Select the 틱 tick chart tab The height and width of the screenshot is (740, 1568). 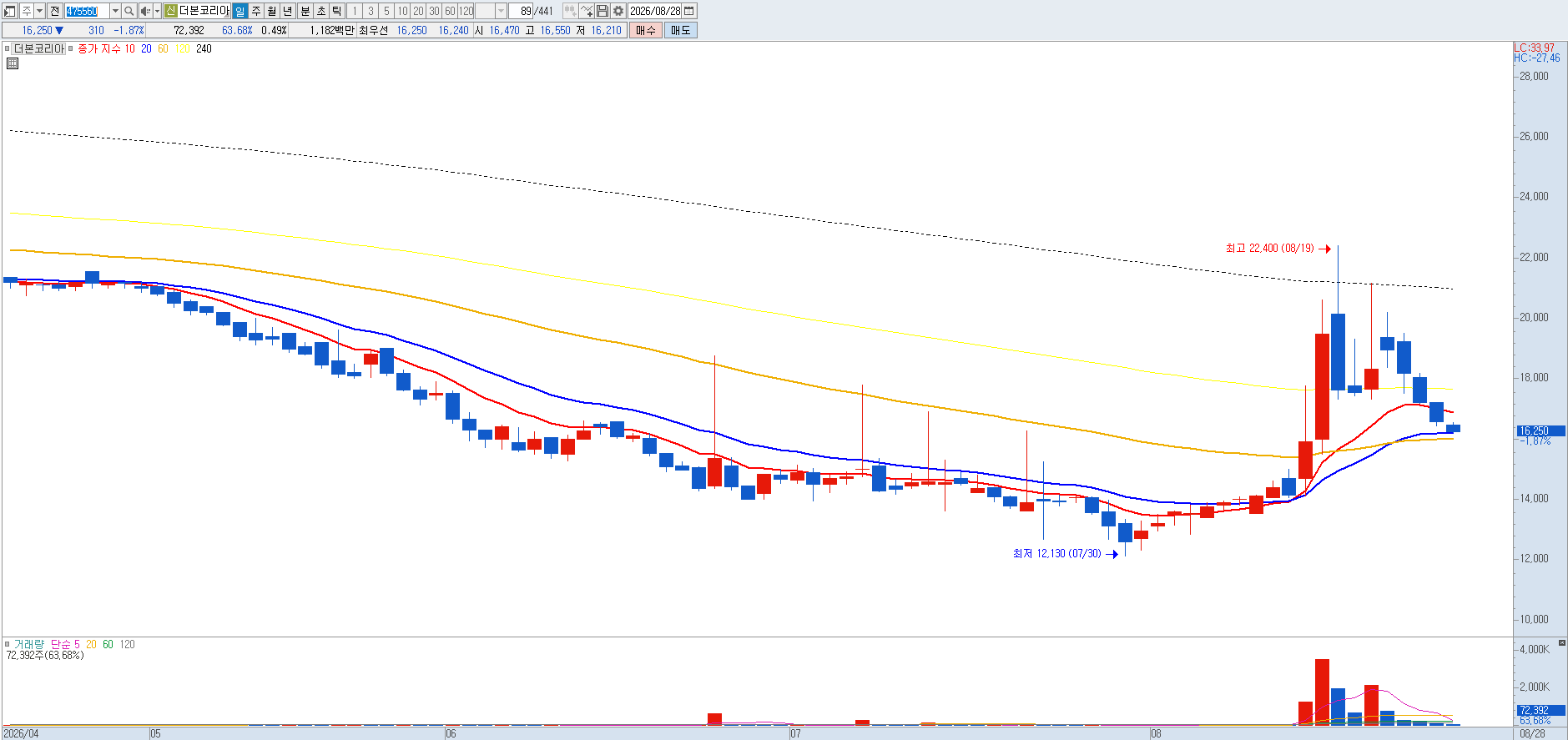pyautogui.click(x=336, y=11)
